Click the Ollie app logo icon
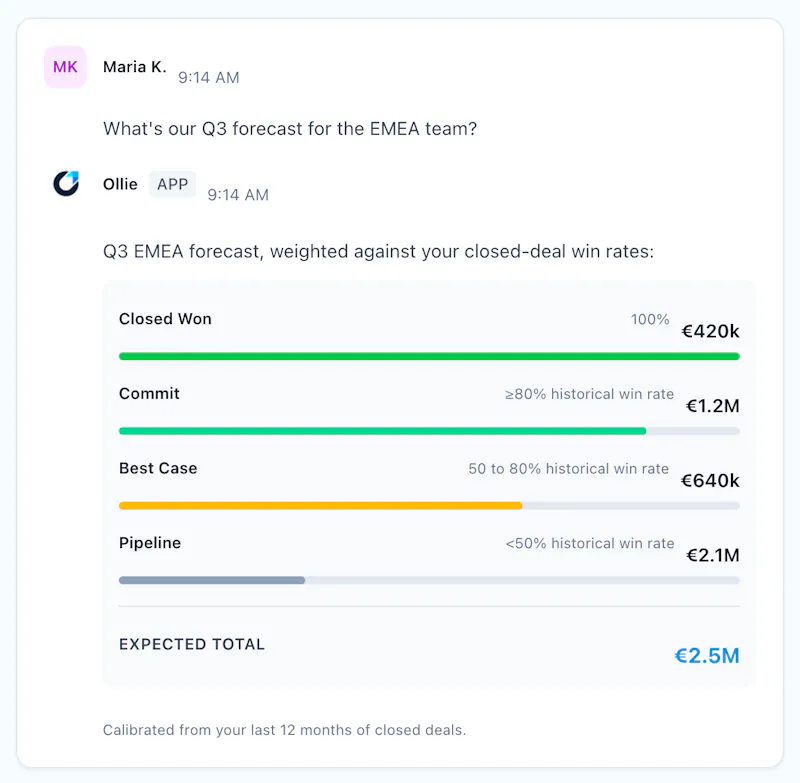Screen dimensions: 800x783 66,184
